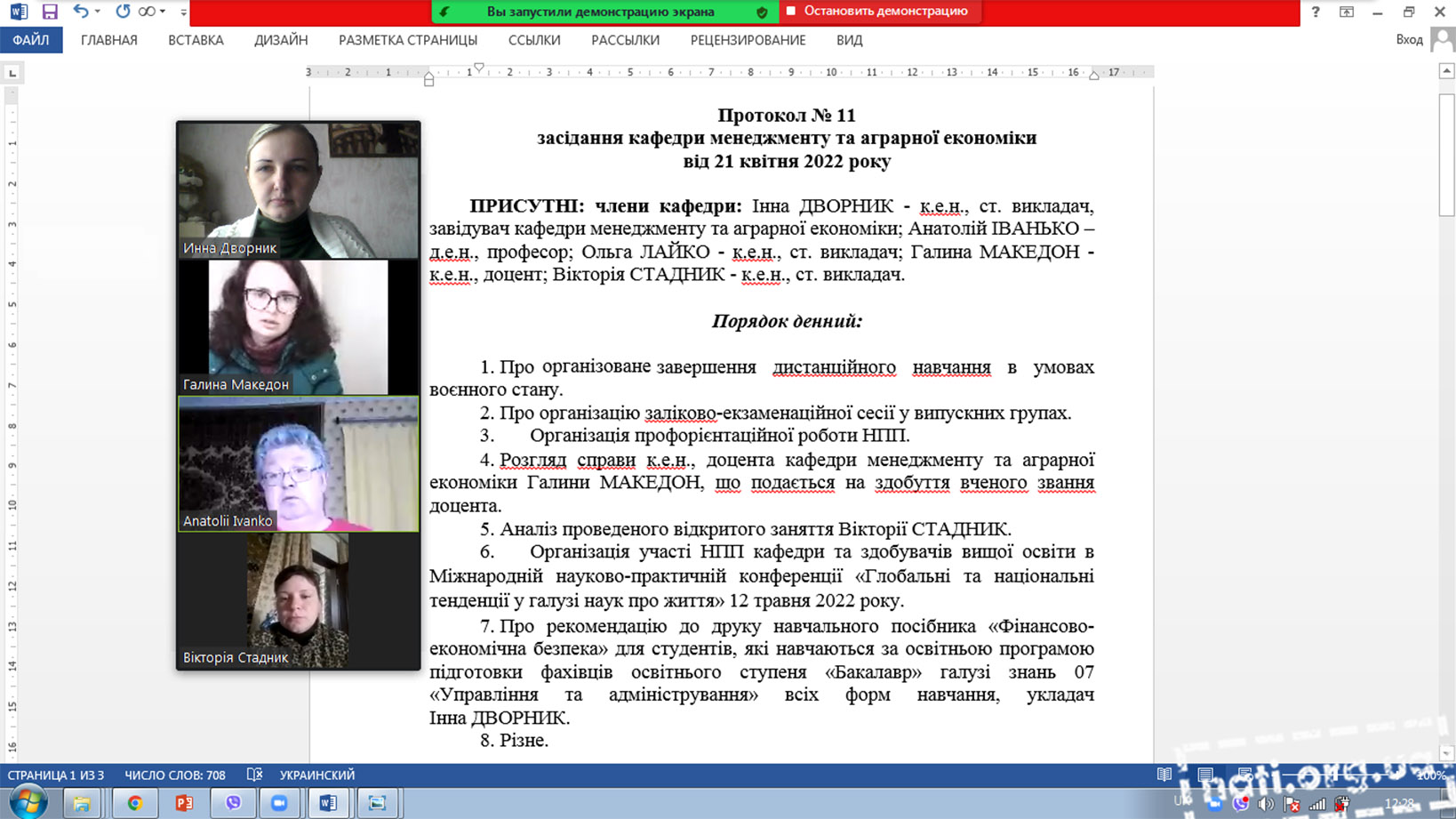Image resolution: width=1456 pixels, height=819 pixels.
Task: Open the ДИЗАЙН ribbon tab
Action: point(281,40)
